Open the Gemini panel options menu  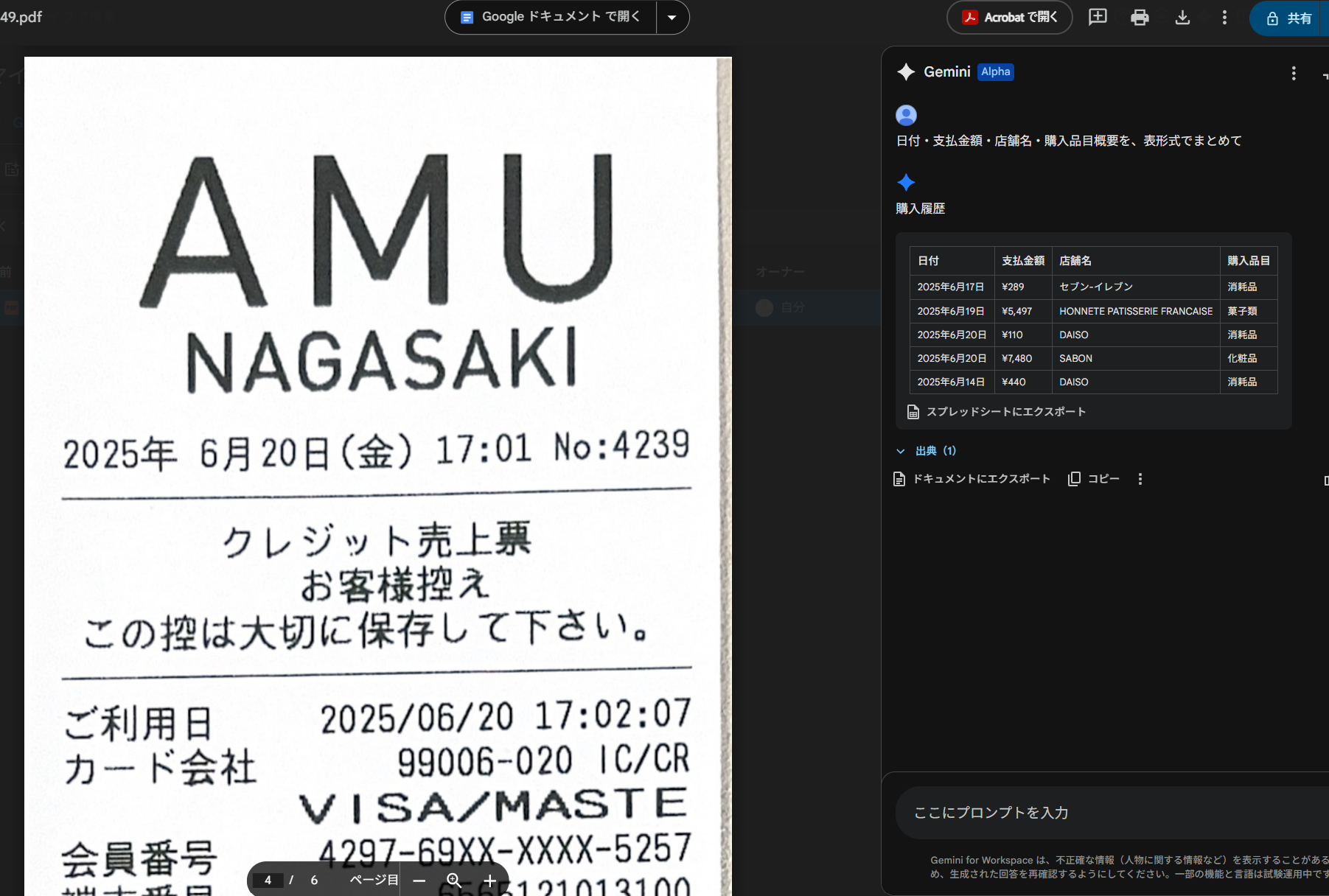coord(1294,73)
